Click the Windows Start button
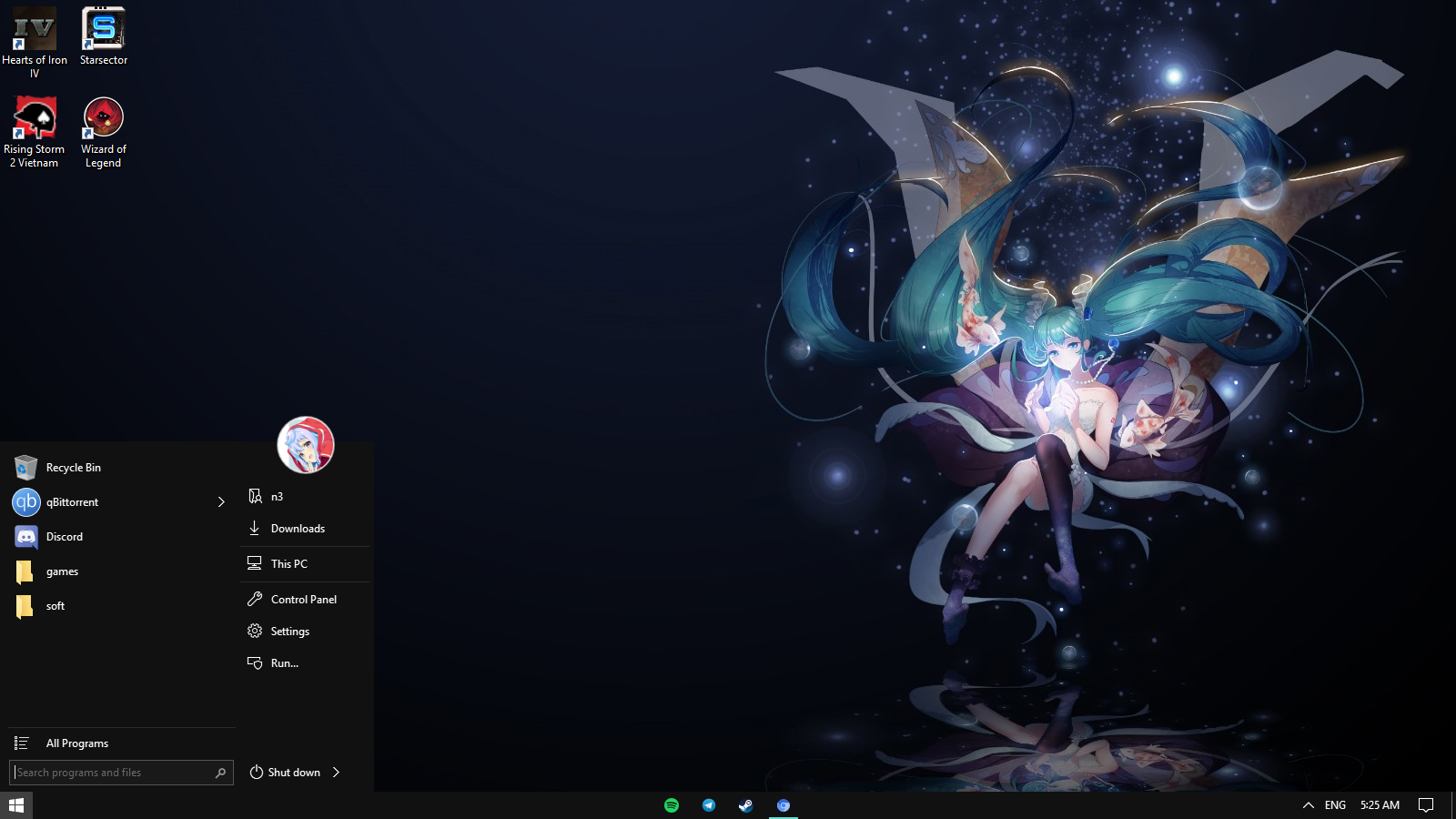Image resolution: width=1456 pixels, height=819 pixels. pyautogui.click(x=16, y=805)
